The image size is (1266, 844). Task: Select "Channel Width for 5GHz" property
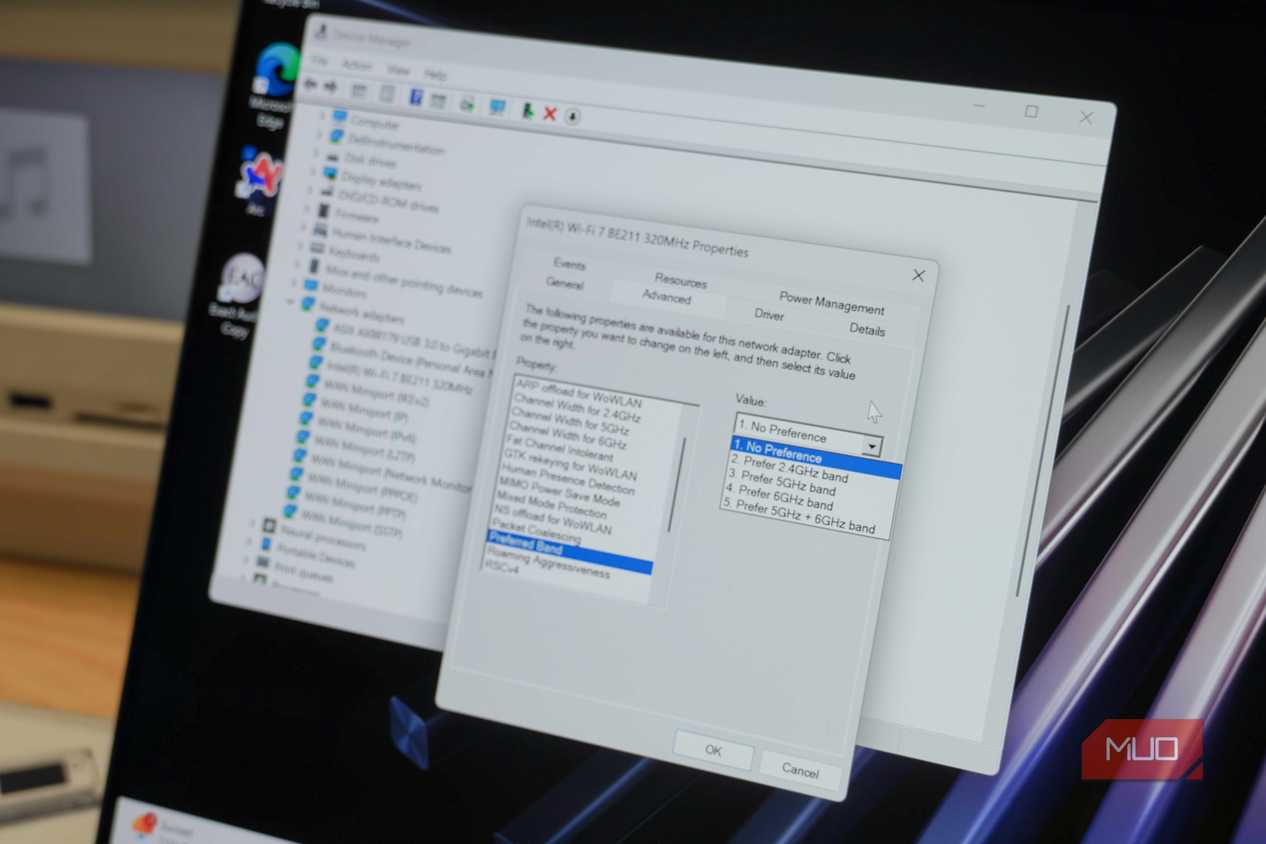[x=569, y=420]
